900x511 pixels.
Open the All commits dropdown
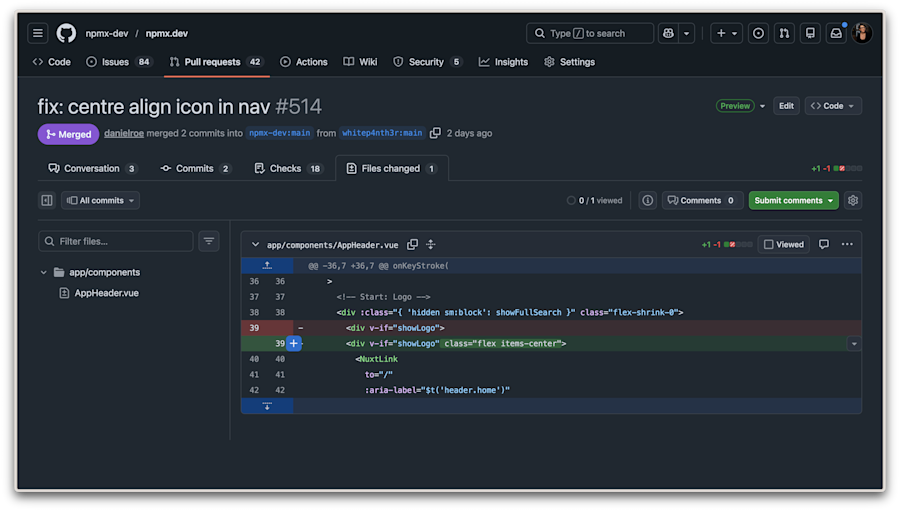[100, 200]
